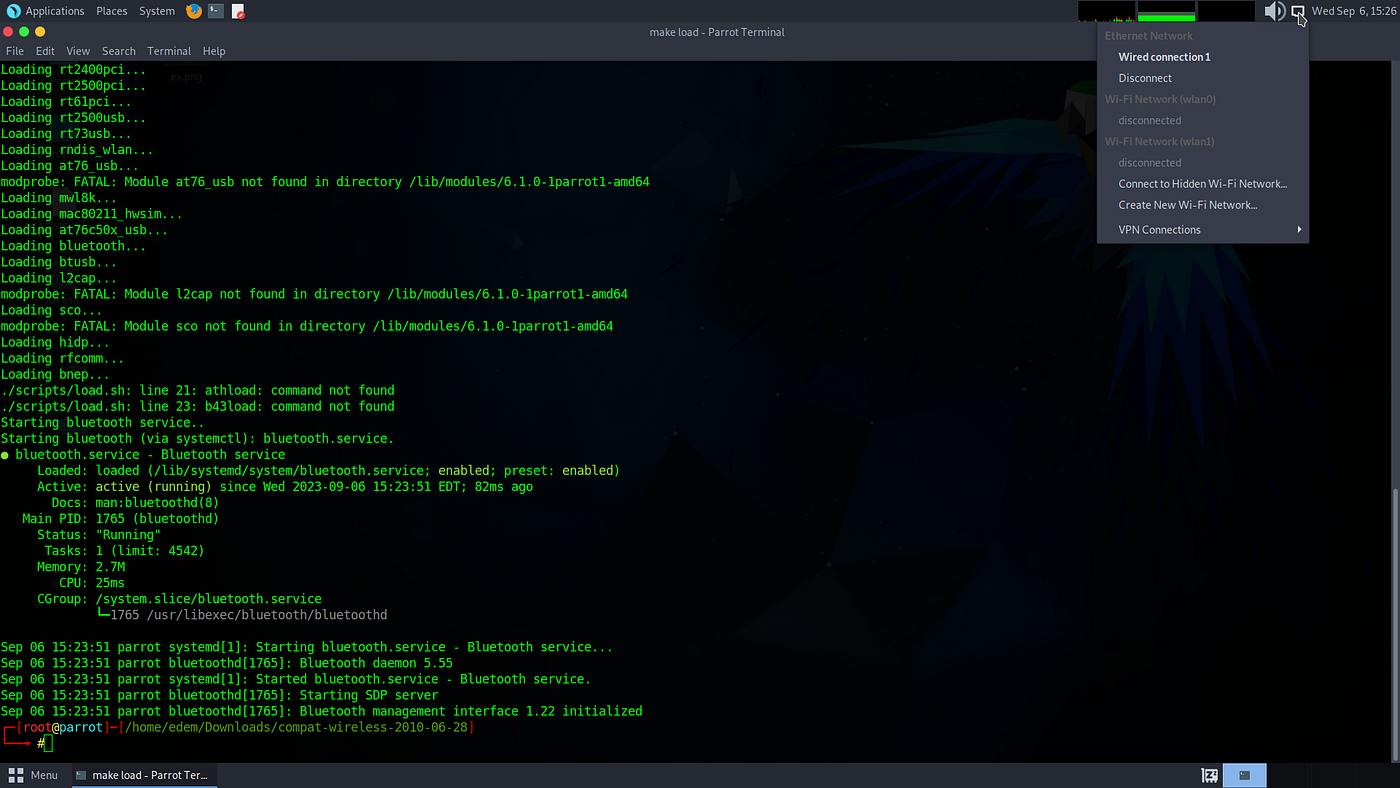This screenshot has width=1400, height=788.
Task: Select the active workspace switcher box
Action: pos(1245,775)
